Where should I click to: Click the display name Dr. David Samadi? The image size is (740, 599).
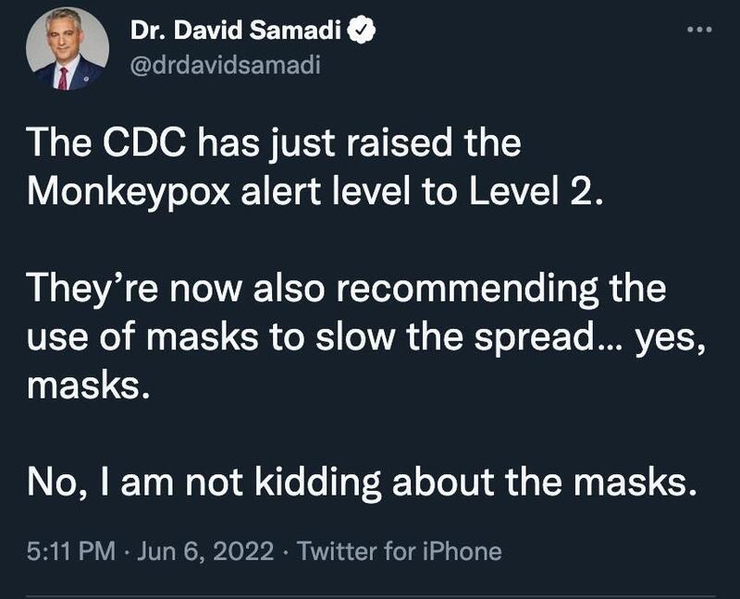[x=235, y=31]
